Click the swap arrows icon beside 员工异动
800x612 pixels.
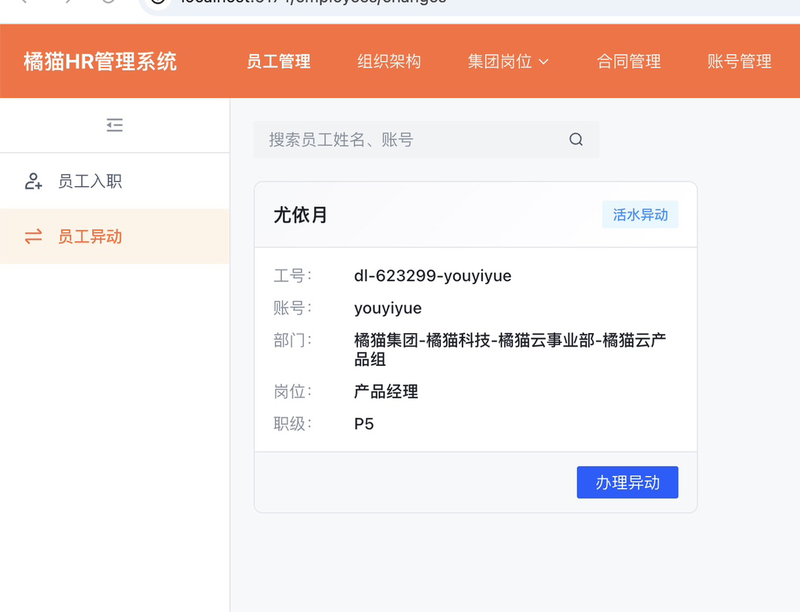(x=34, y=237)
